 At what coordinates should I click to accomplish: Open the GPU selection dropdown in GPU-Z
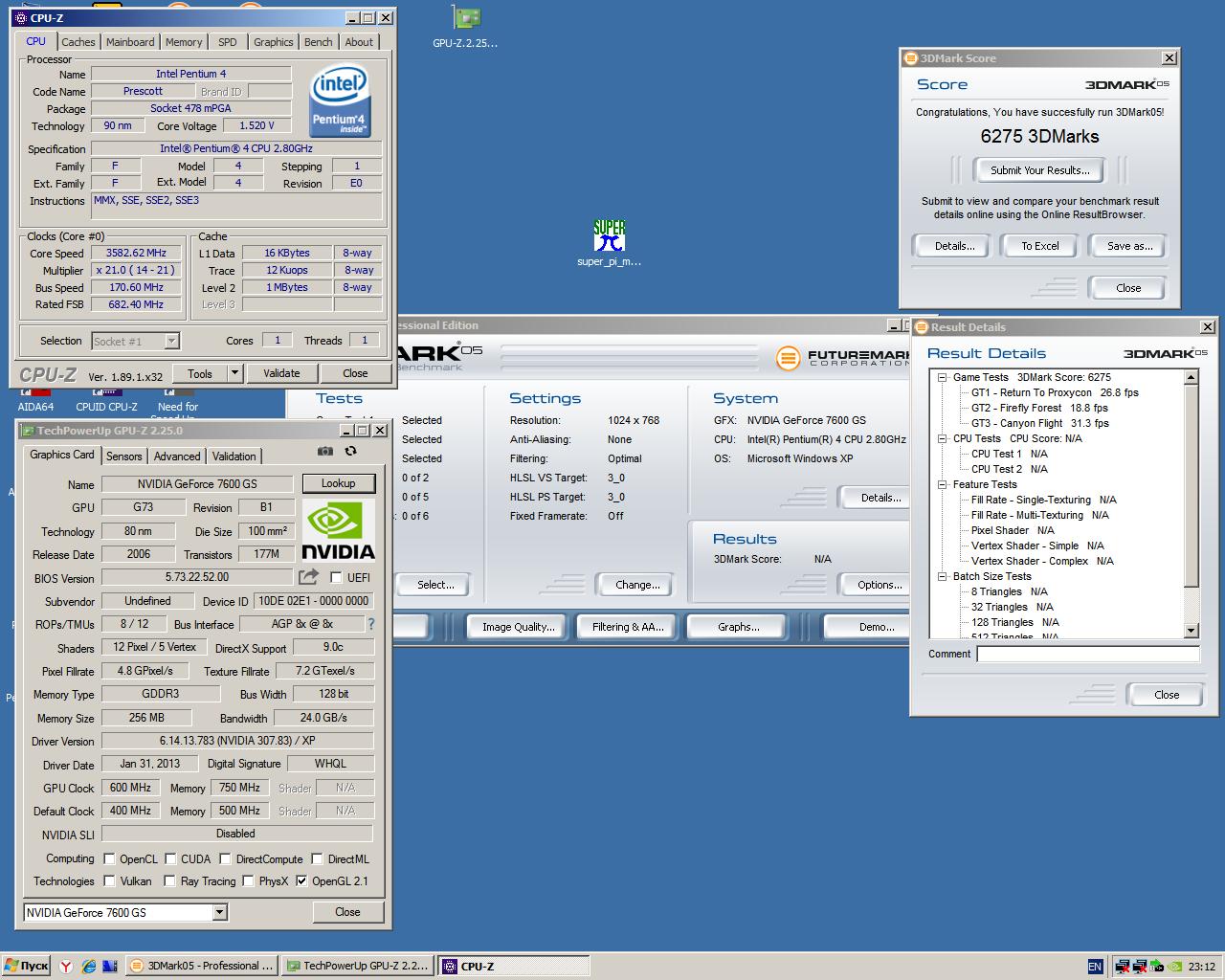click(x=219, y=913)
